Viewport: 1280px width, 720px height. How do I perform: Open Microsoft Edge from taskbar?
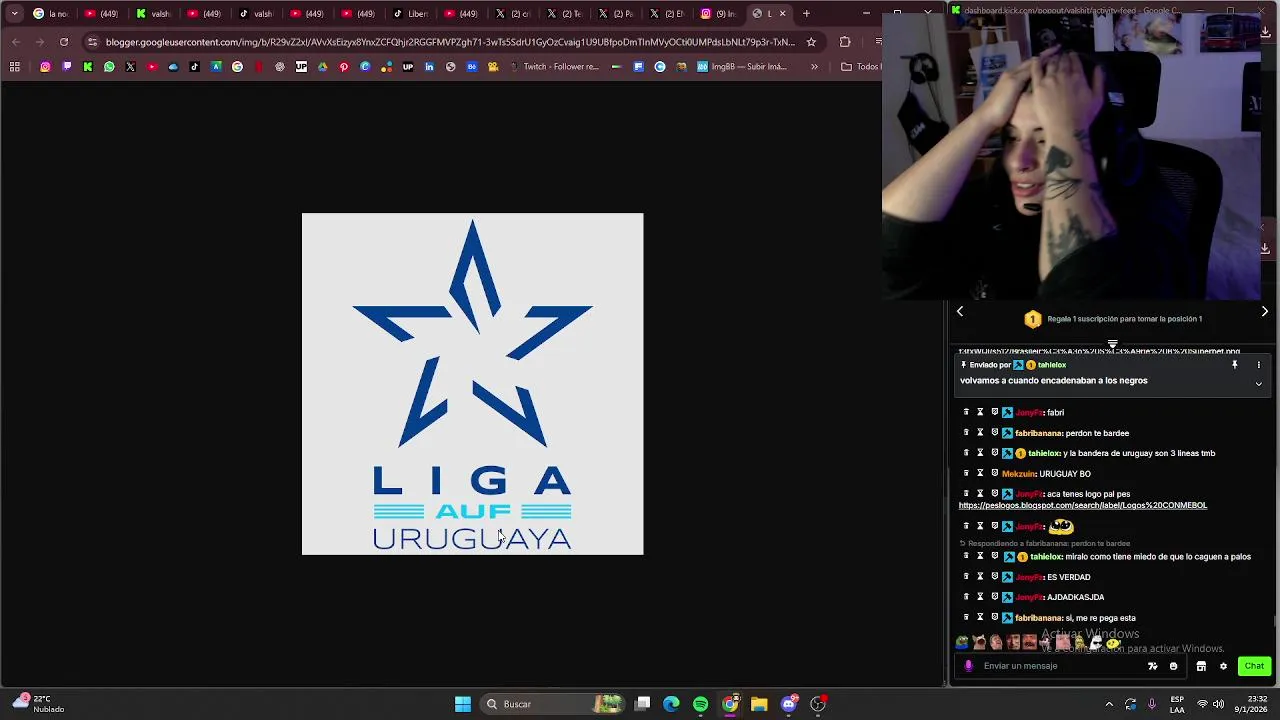click(x=671, y=704)
